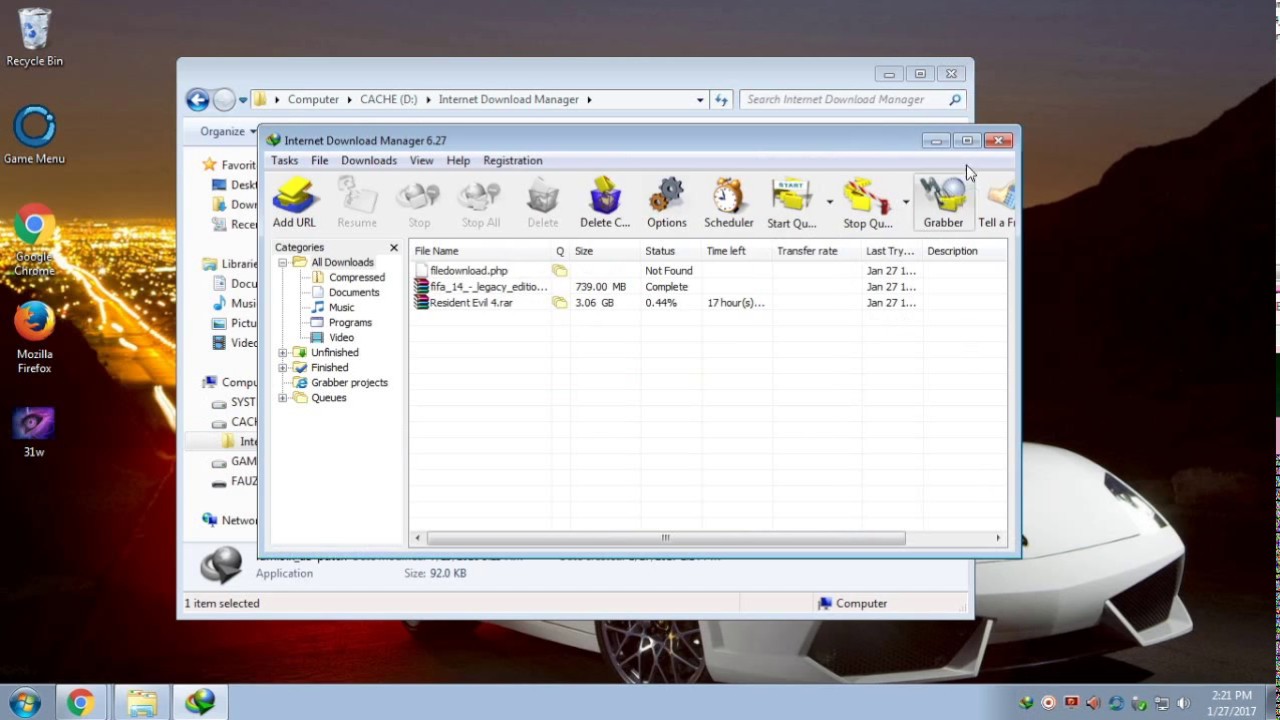Open the Grabber tool
The image size is (1280, 720).
tap(943, 204)
